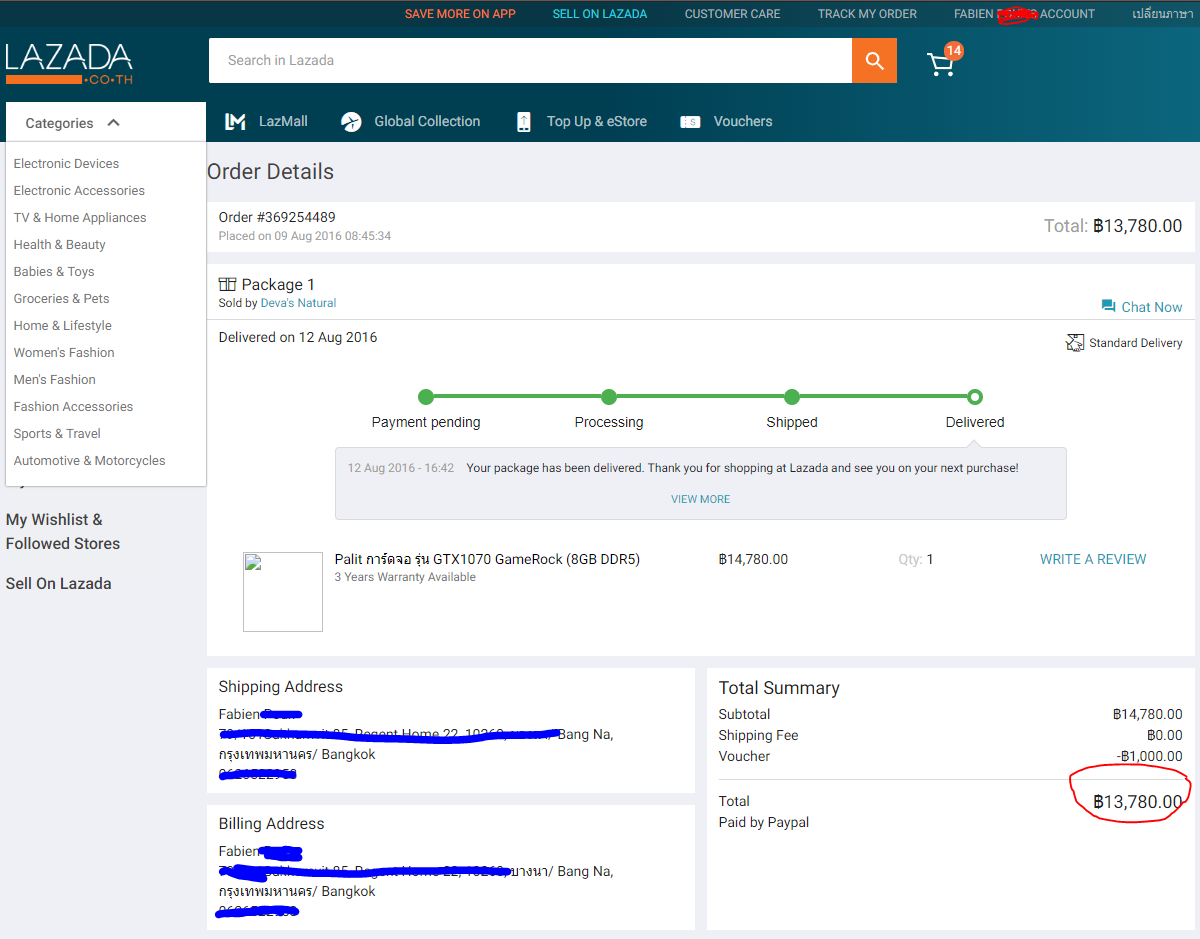Open TV & Home Appliances category
Viewport: 1200px width, 939px height.
[x=80, y=218]
